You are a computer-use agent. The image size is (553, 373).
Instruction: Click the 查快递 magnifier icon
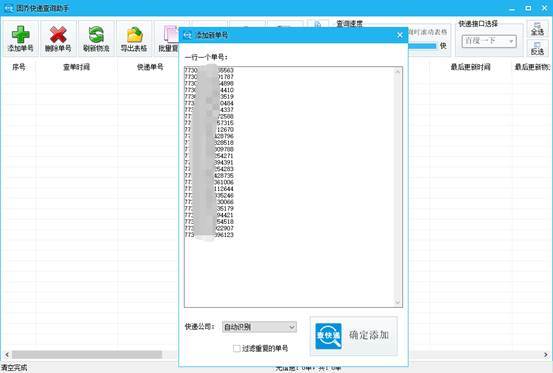[x=328, y=336]
